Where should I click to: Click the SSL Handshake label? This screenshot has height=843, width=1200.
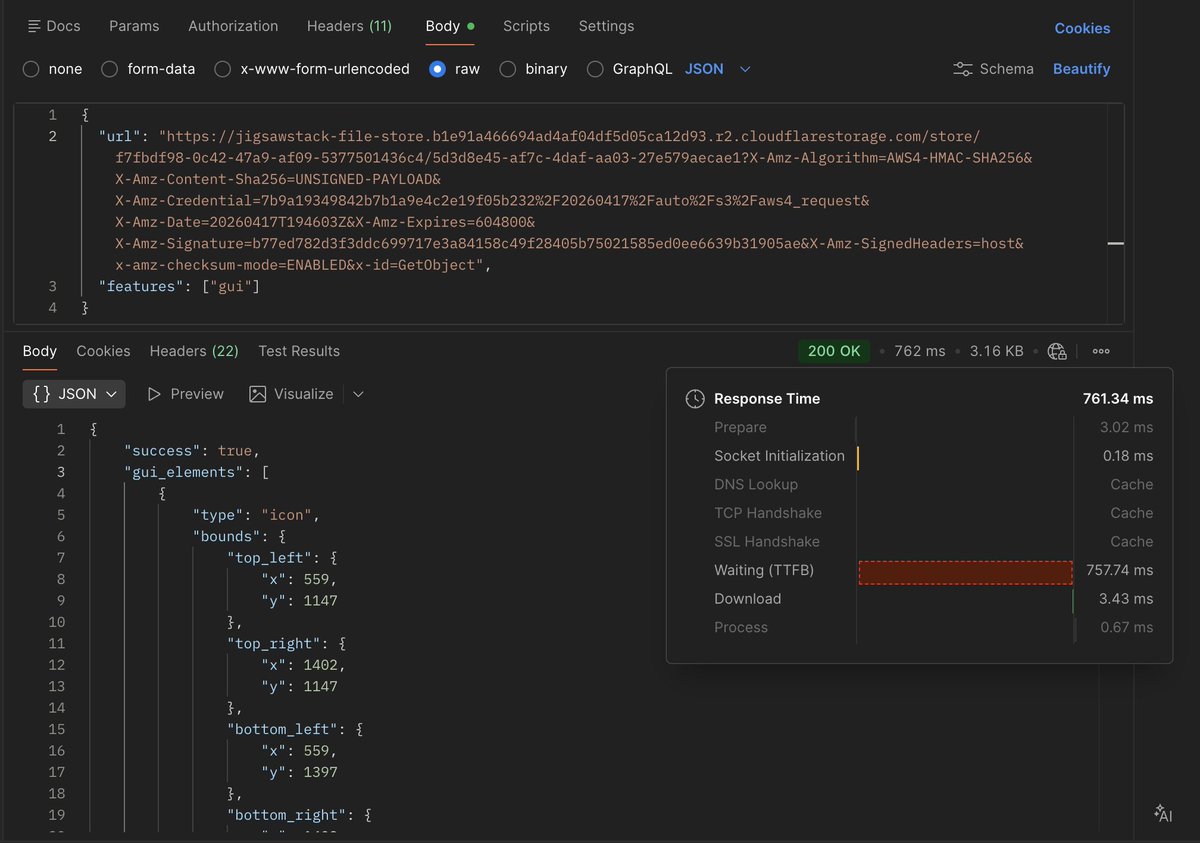pos(767,542)
